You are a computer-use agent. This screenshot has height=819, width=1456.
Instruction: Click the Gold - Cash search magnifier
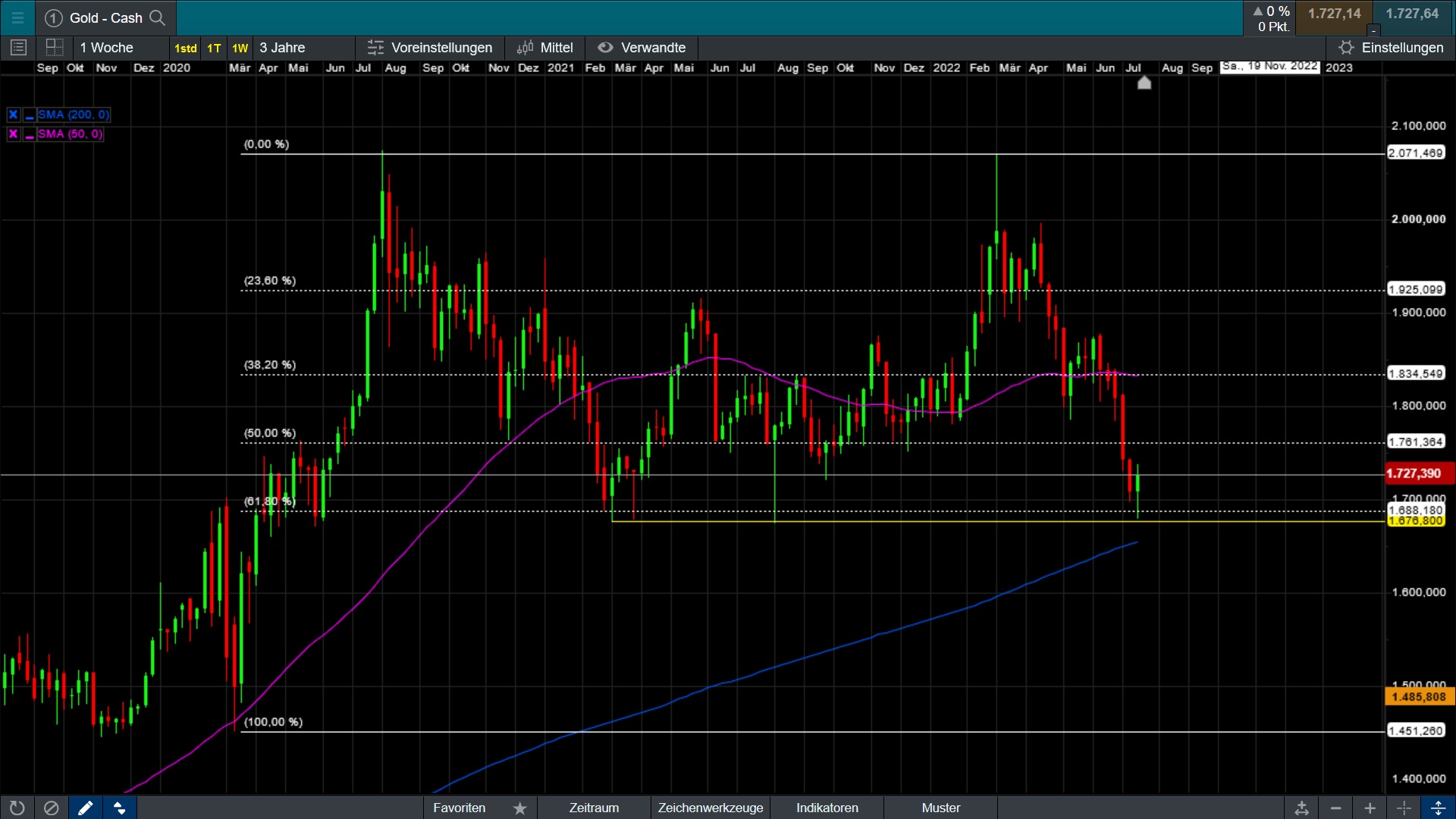pyautogui.click(x=158, y=17)
